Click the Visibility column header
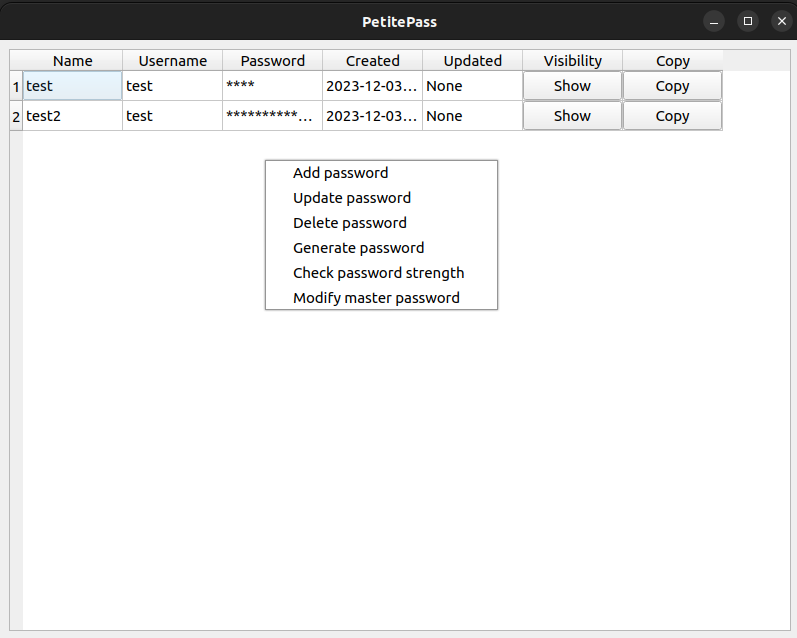 (572, 60)
